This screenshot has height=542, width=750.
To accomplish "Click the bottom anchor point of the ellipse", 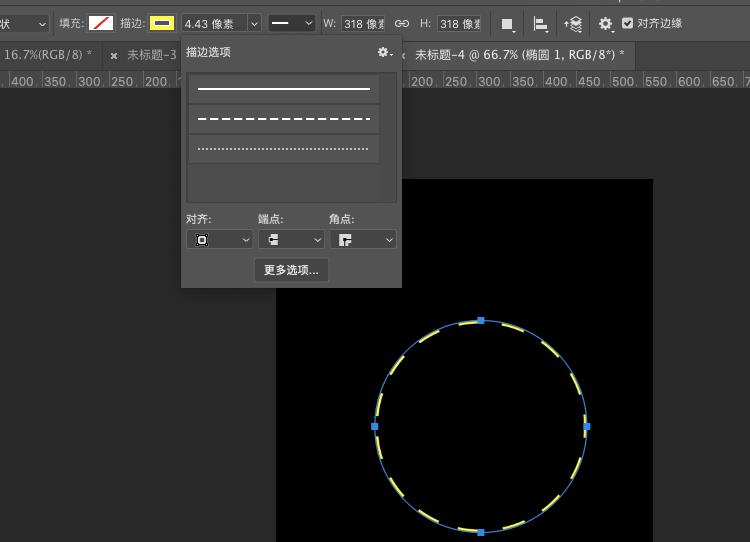I will (481, 532).
